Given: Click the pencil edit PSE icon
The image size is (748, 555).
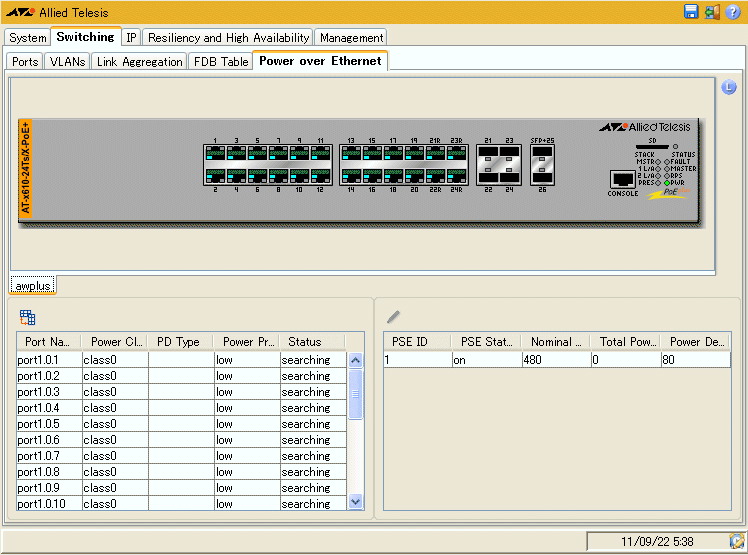Looking at the screenshot, I should pyautogui.click(x=393, y=316).
